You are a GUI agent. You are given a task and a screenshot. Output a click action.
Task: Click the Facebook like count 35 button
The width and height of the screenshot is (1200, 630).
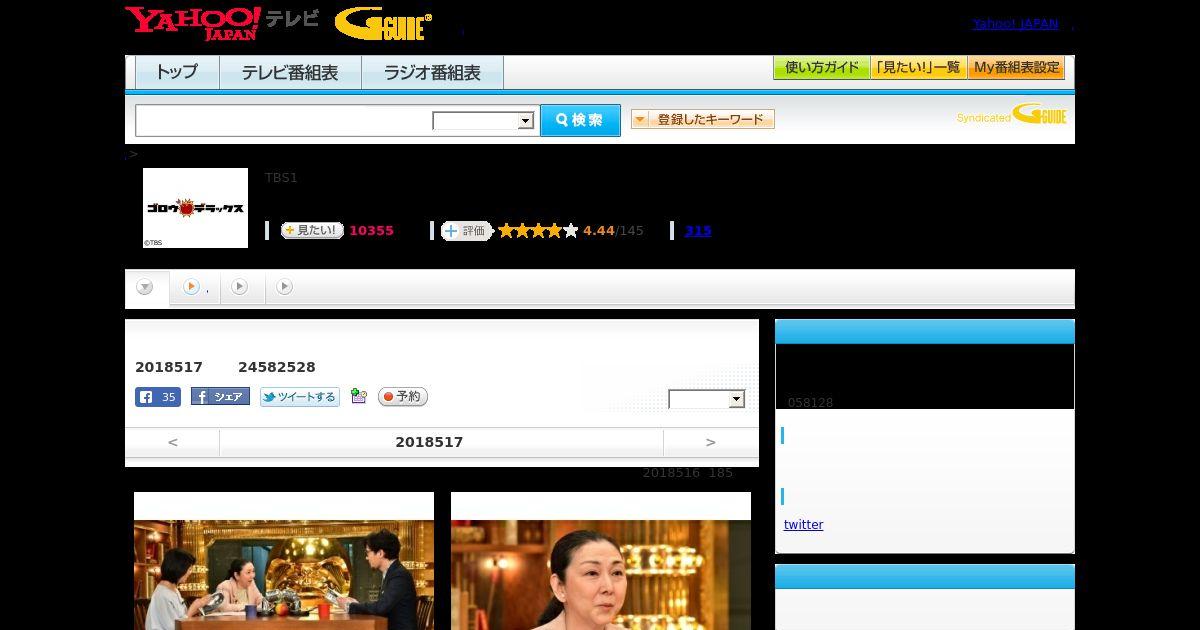tap(158, 397)
